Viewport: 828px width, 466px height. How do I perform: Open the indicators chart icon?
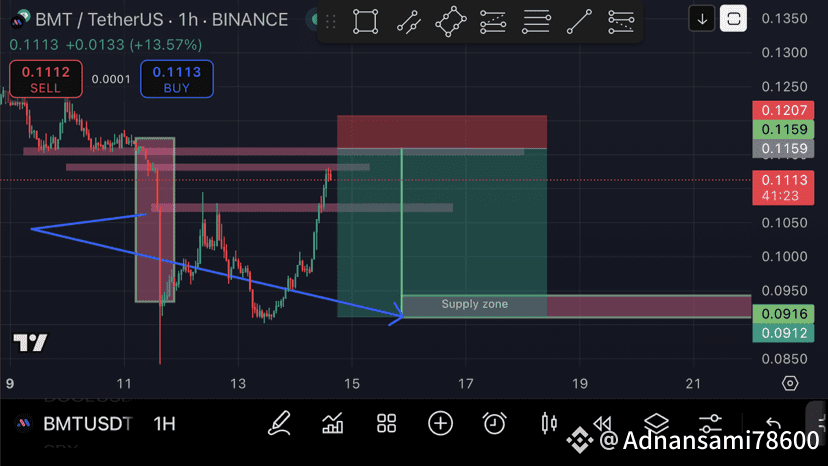(x=333, y=423)
